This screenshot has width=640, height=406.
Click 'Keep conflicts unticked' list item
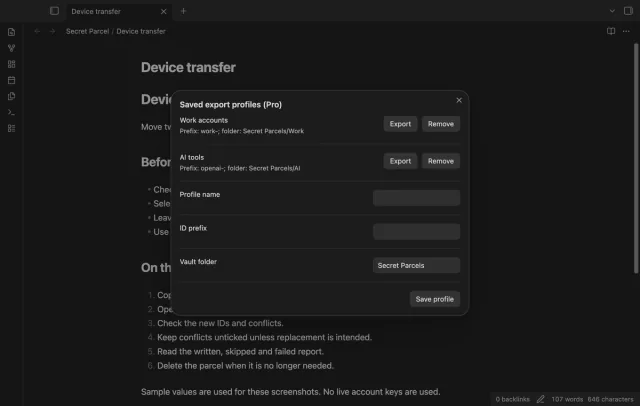tap(264, 337)
